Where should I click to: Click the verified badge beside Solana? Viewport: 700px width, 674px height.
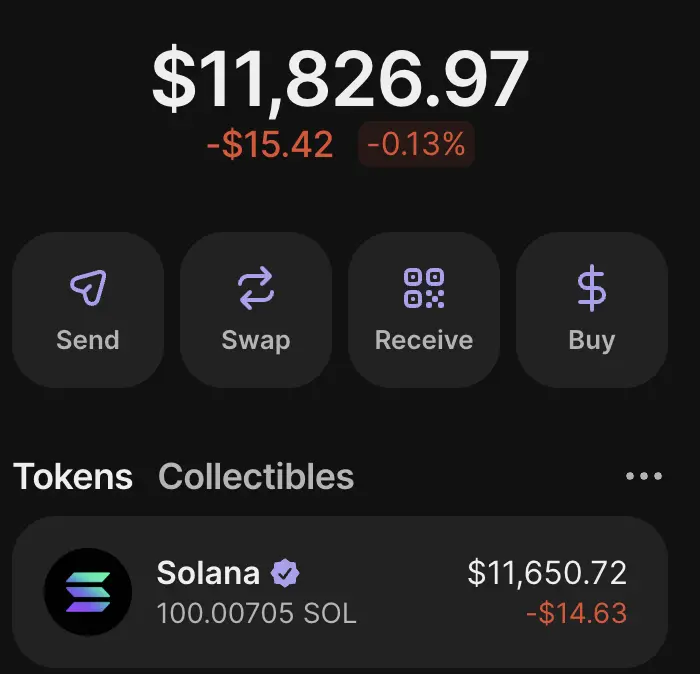(x=285, y=573)
